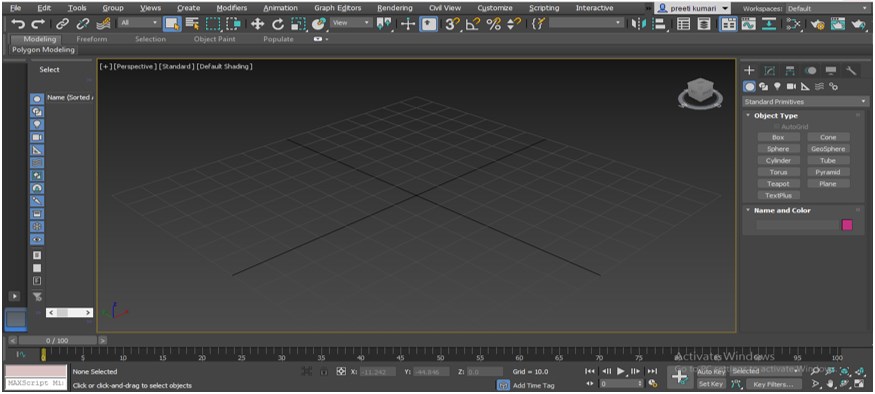Toggle Window/Crossing selection mode
This screenshot has width=875, height=394.
point(234,23)
